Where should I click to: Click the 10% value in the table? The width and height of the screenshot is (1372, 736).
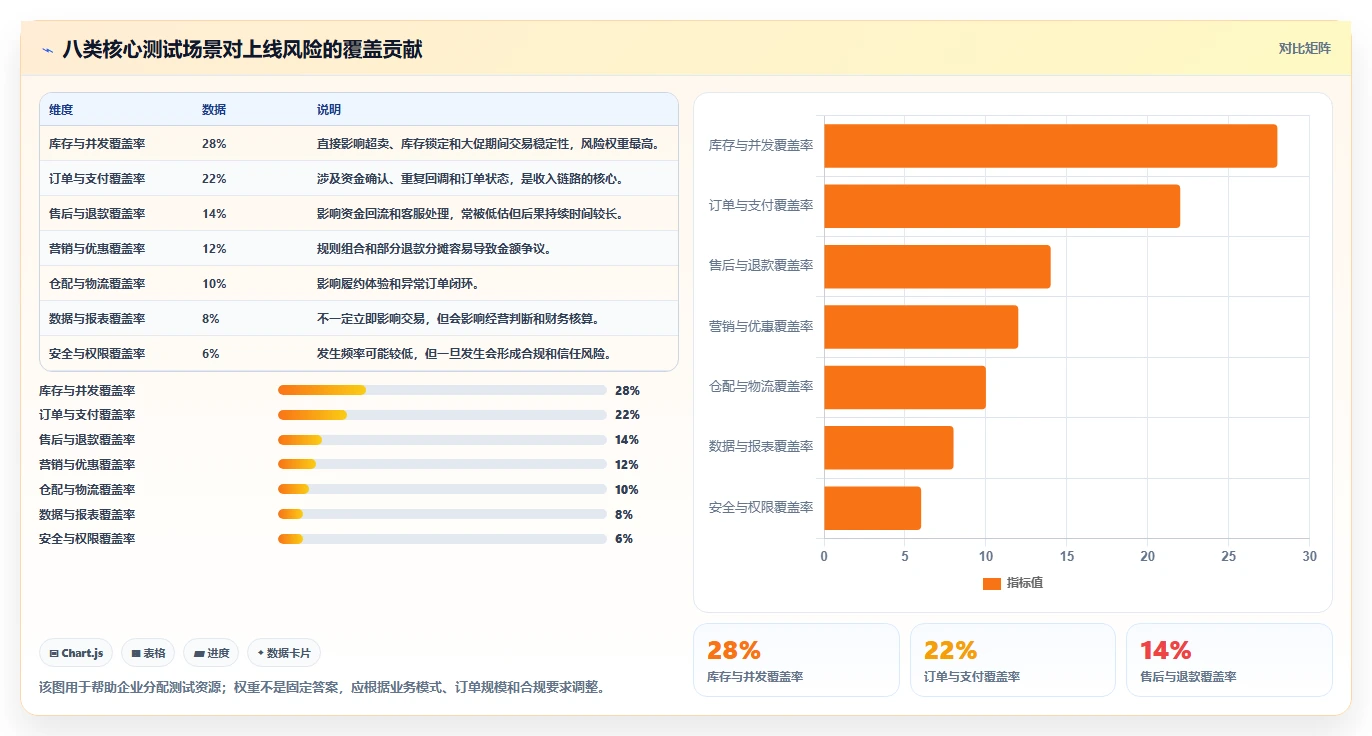214,284
